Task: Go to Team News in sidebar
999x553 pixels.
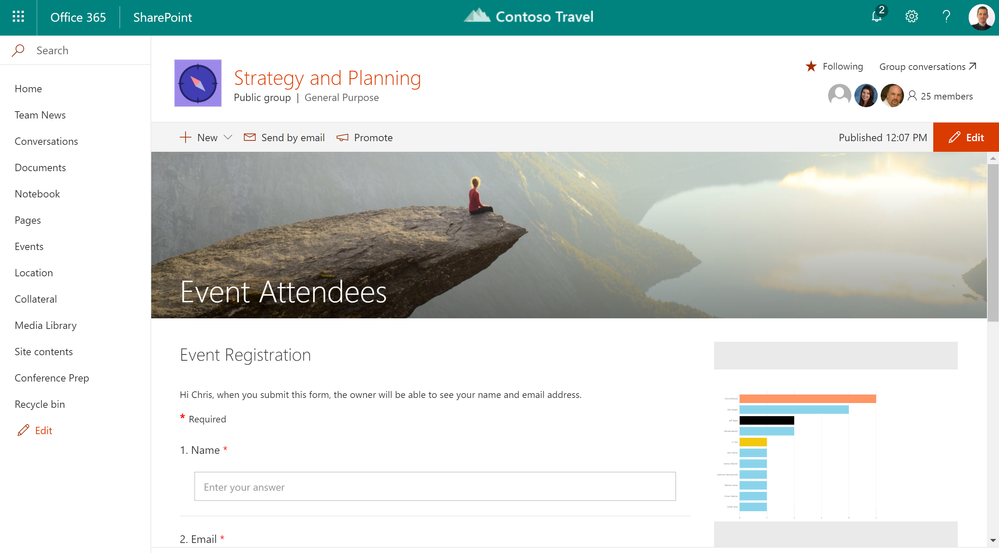Action: point(40,115)
